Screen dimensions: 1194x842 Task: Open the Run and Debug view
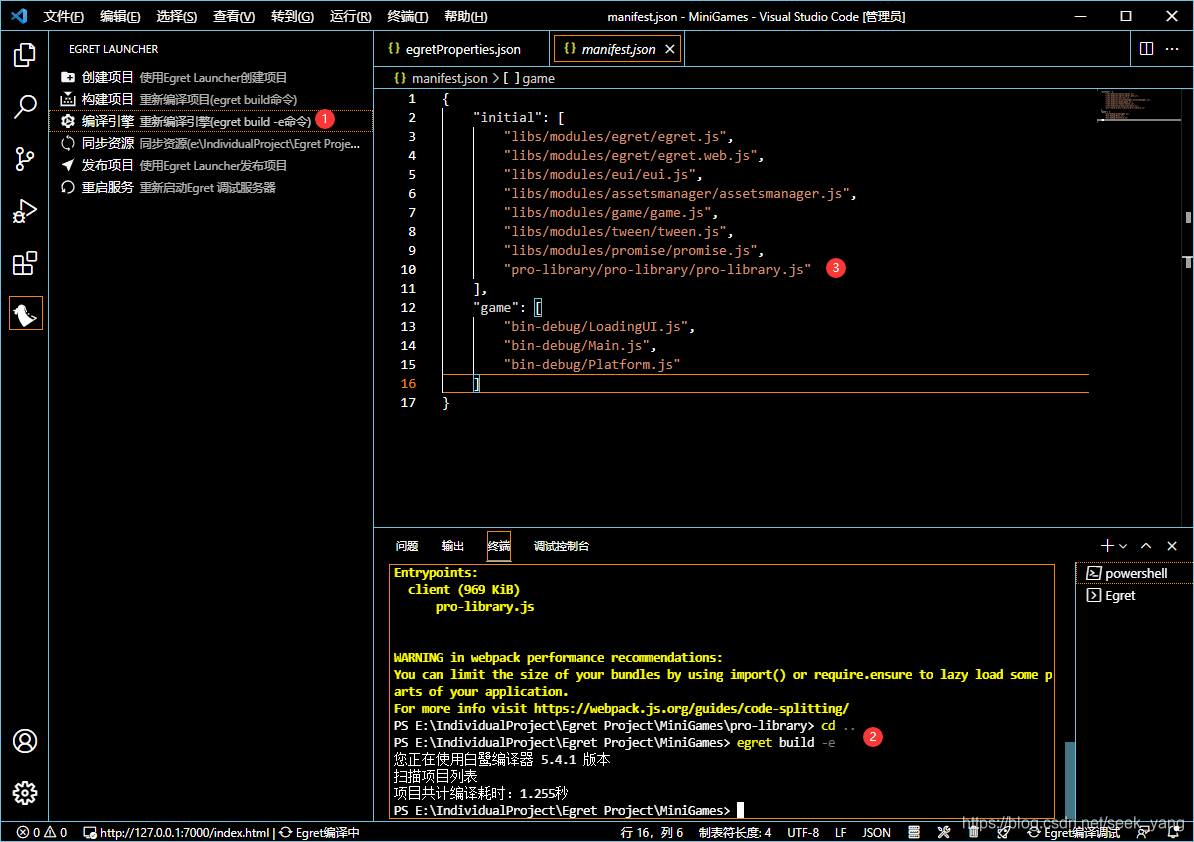(24, 211)
